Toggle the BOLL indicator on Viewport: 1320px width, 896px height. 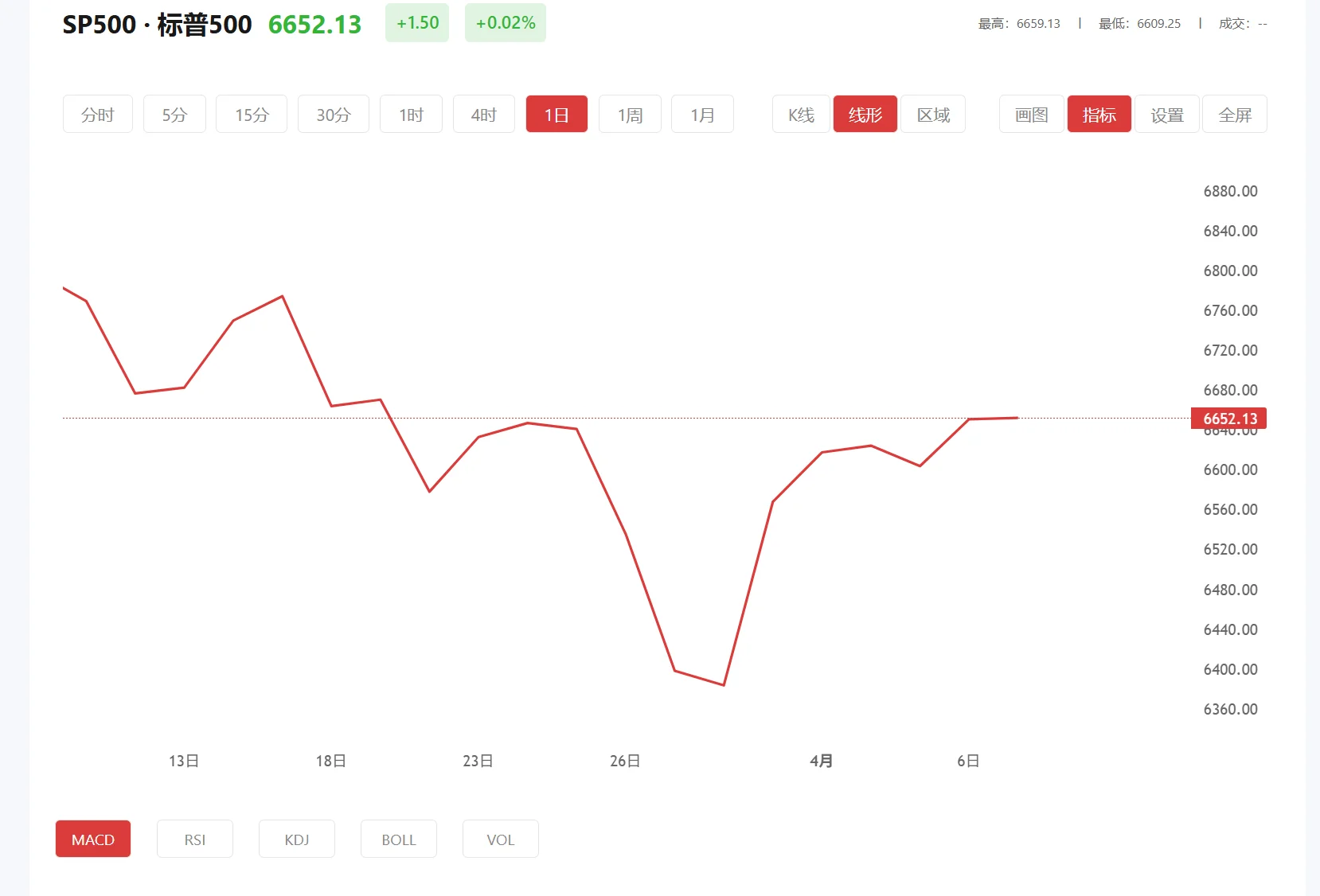[x=398, y=839]
